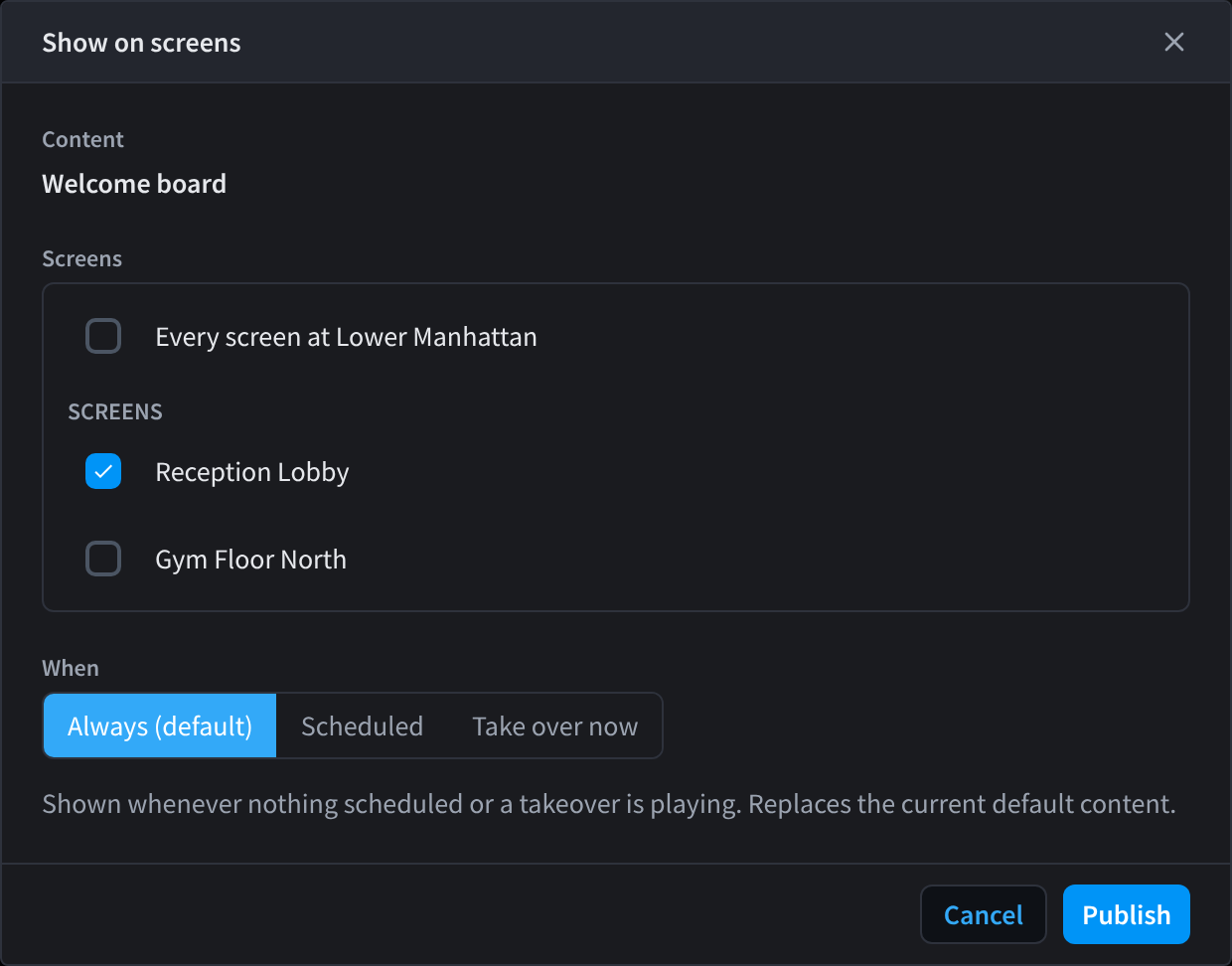Click the Content section label
This screenshot has height=966, width=1232.
[x=82, y=139]
